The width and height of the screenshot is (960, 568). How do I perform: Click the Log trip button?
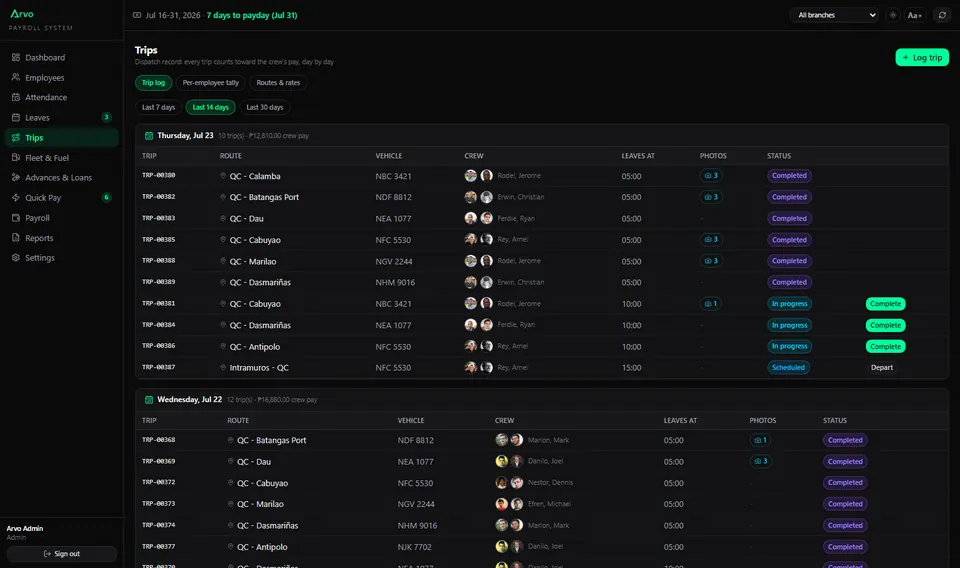(922, 58)
